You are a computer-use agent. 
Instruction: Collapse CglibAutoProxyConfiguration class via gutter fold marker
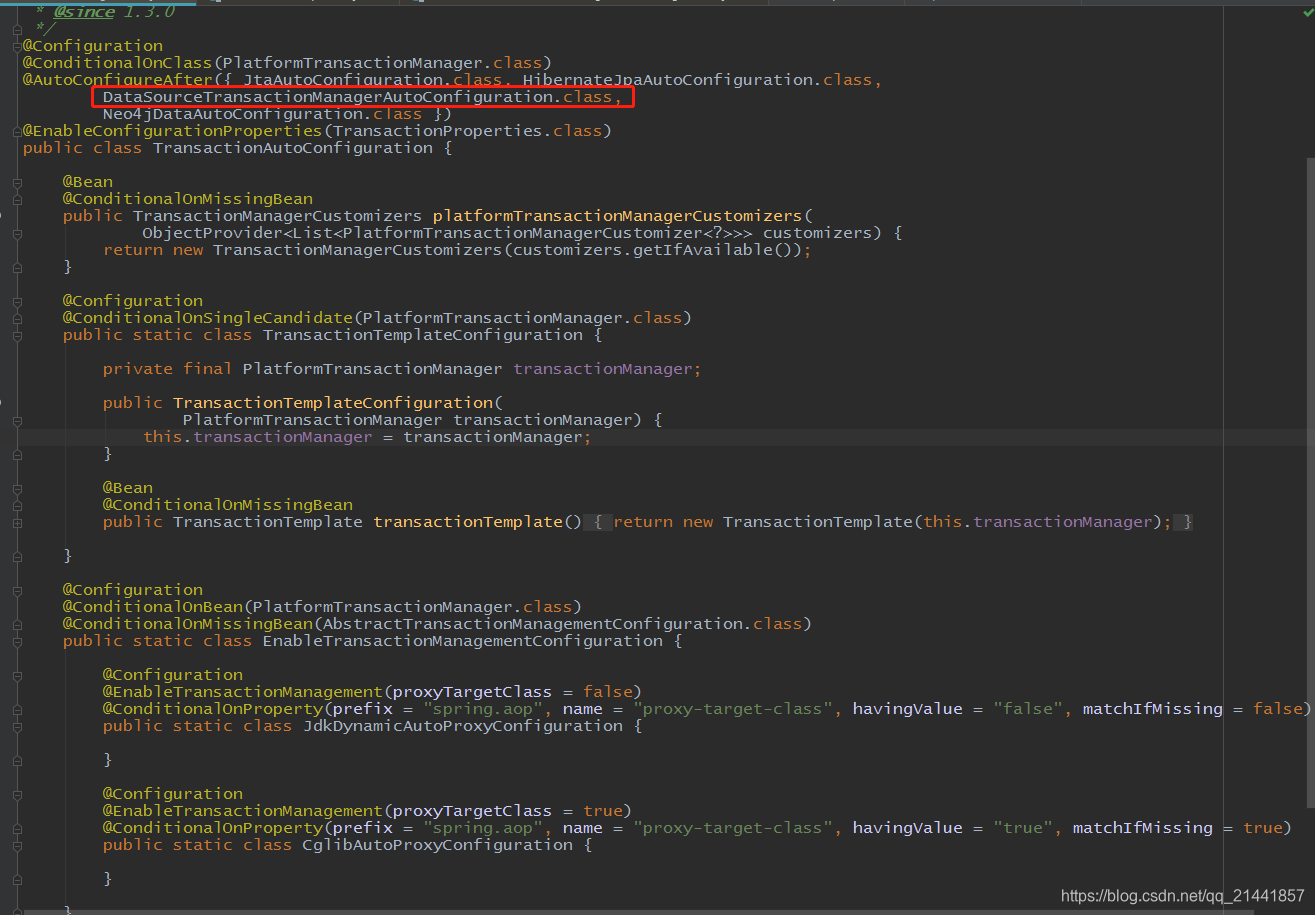pos(17,845)
